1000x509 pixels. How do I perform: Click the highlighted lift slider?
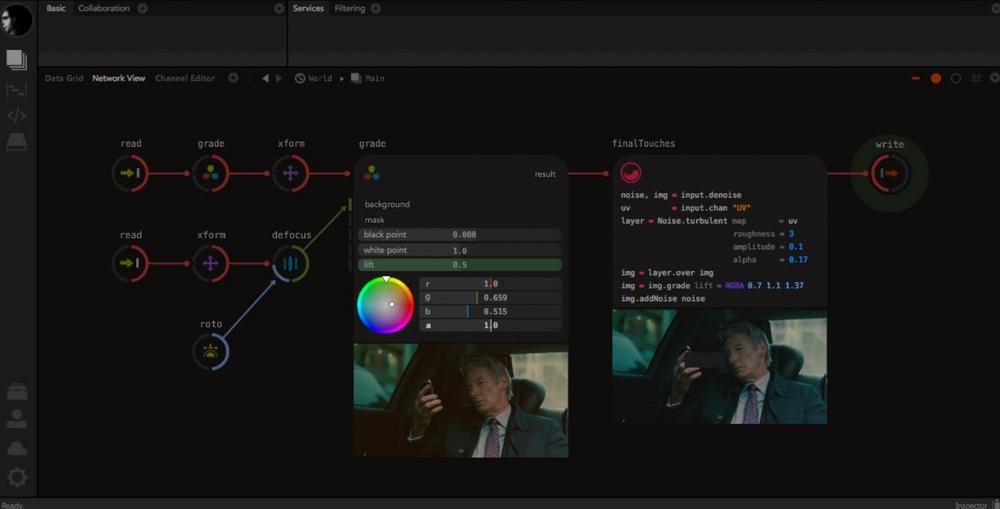[x=460, y=265]
